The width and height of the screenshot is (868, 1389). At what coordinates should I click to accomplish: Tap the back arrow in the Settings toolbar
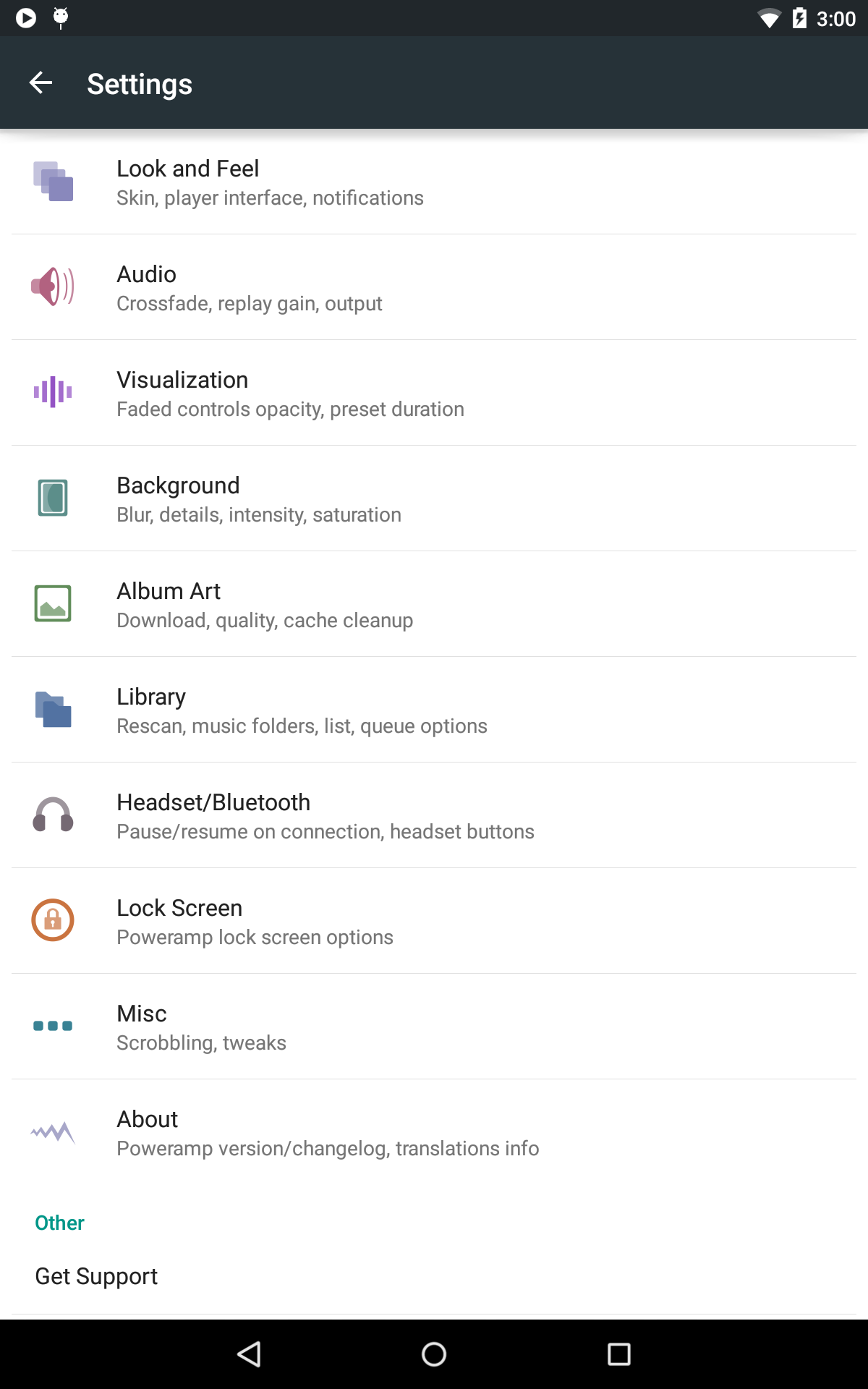point(41,82)
